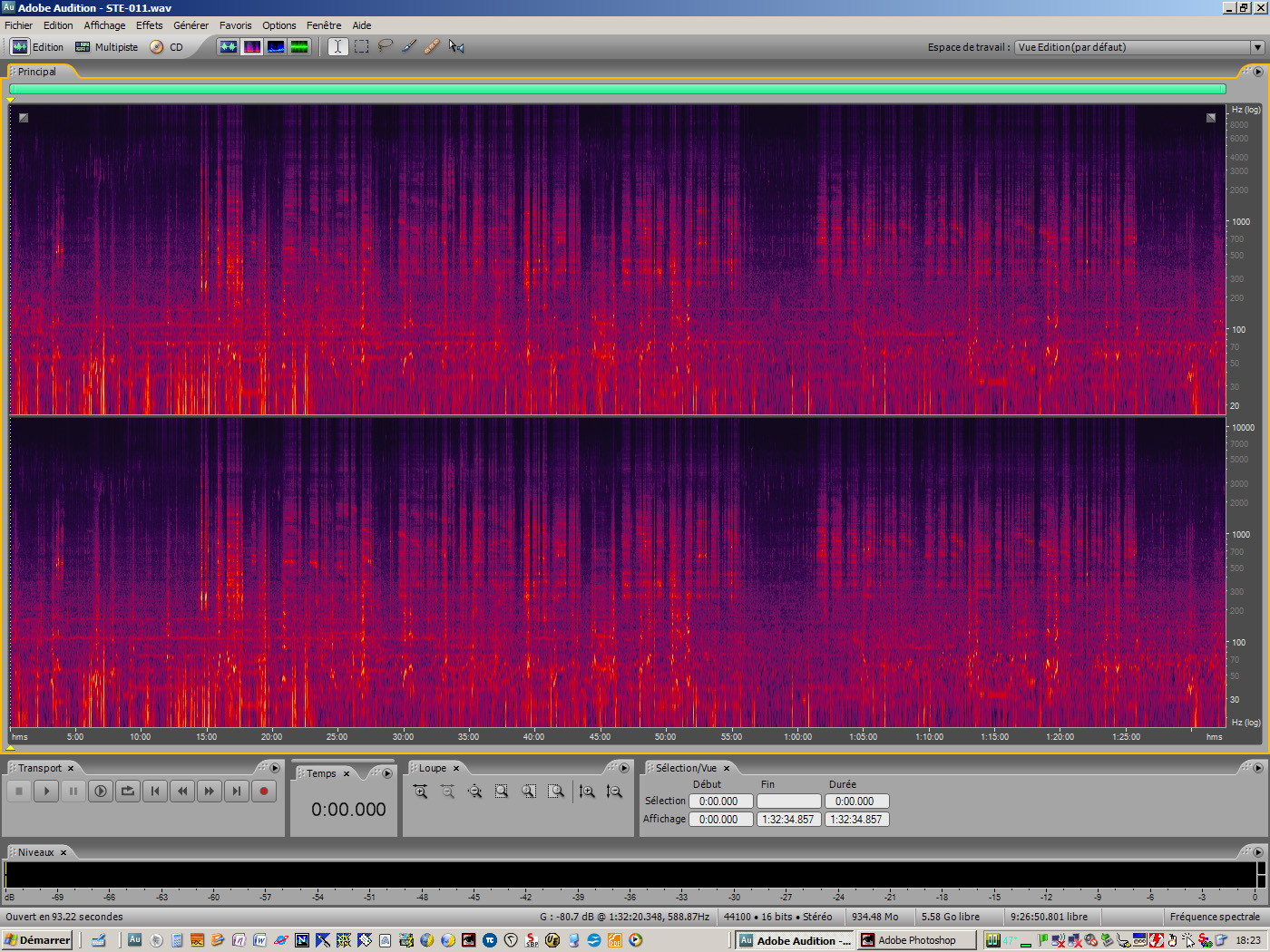Select the Spot Healing Brush tool
The image size is (1270, 952).
coord(432,46)
